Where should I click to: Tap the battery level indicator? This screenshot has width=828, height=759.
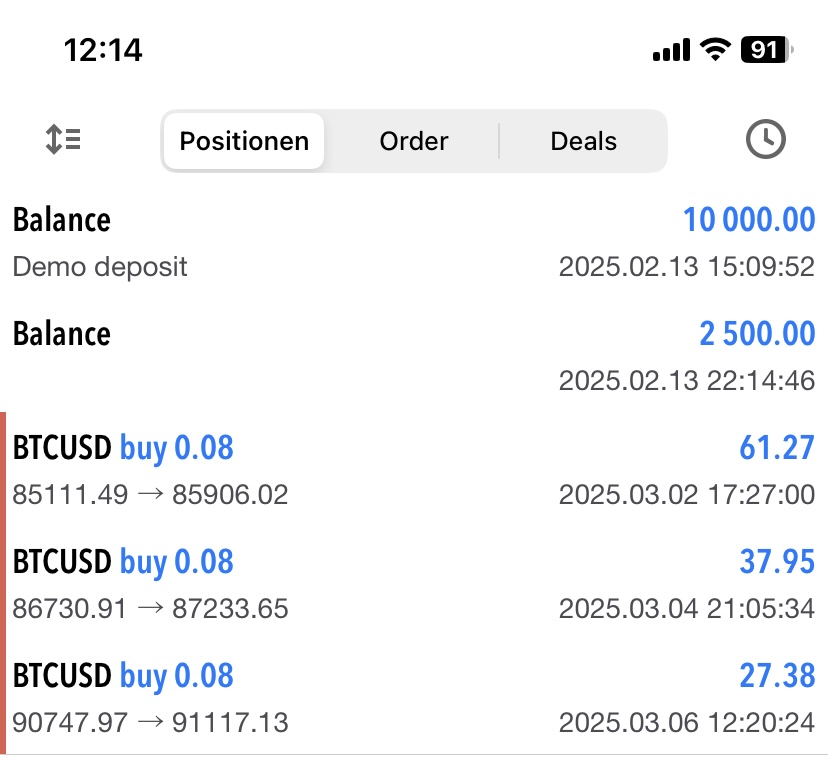(x=767, y=50)
